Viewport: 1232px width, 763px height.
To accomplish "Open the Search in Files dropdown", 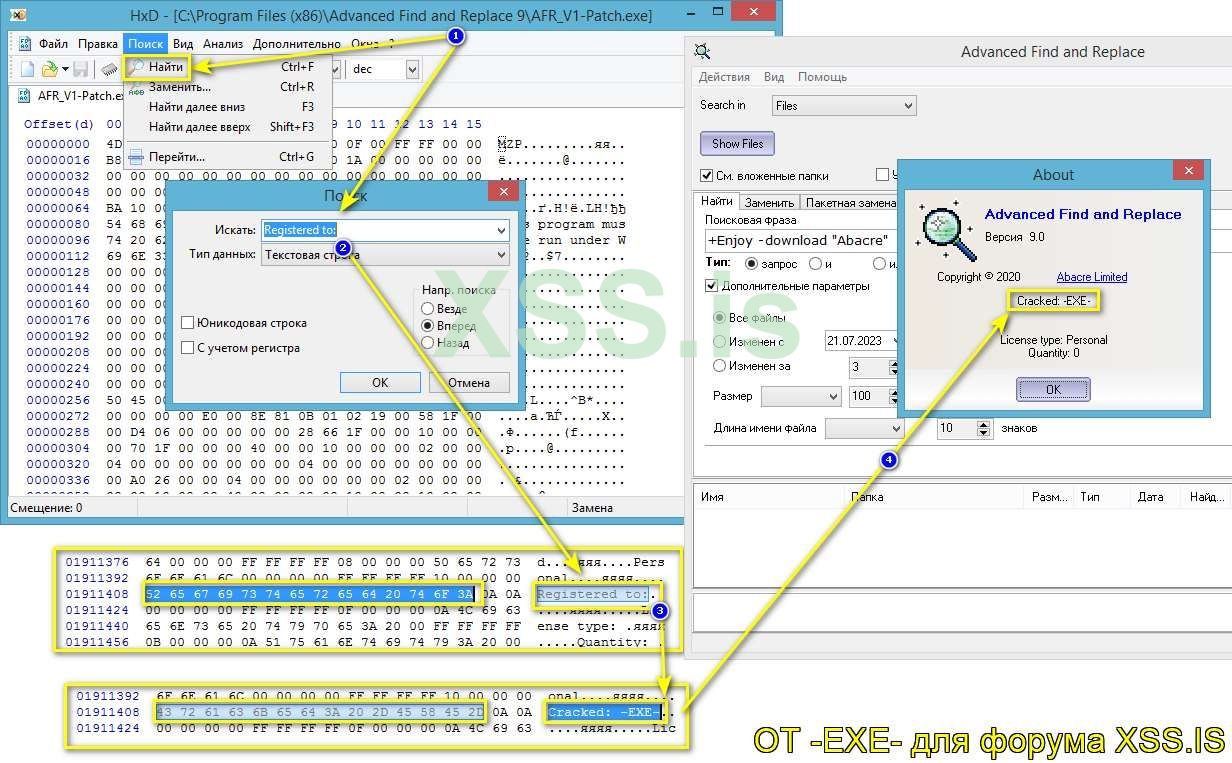I will click(x=844, y=105).
